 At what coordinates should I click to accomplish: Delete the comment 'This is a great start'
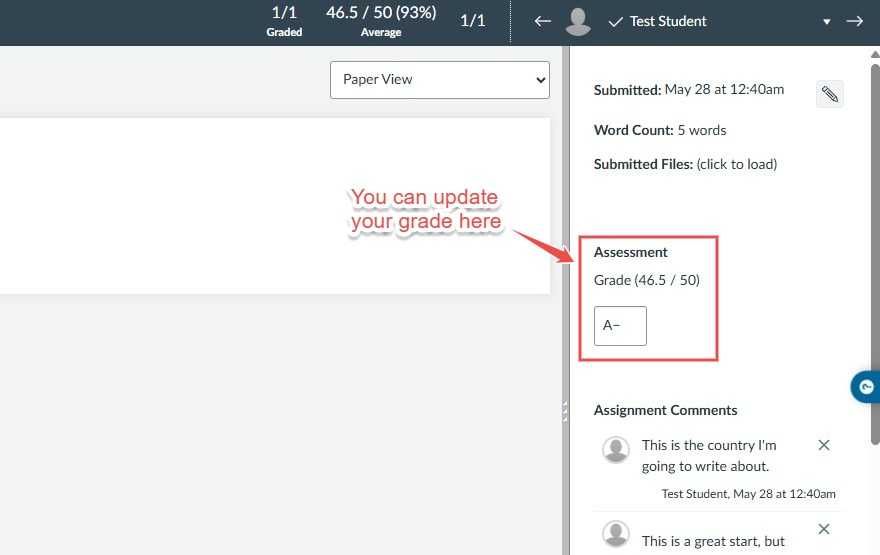[824, 529]
